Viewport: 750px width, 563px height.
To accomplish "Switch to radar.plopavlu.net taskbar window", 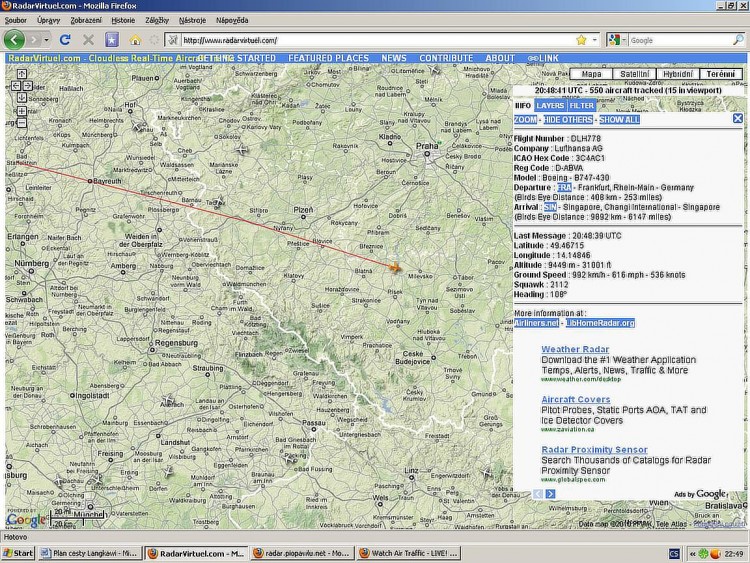I will click(302, 553).
